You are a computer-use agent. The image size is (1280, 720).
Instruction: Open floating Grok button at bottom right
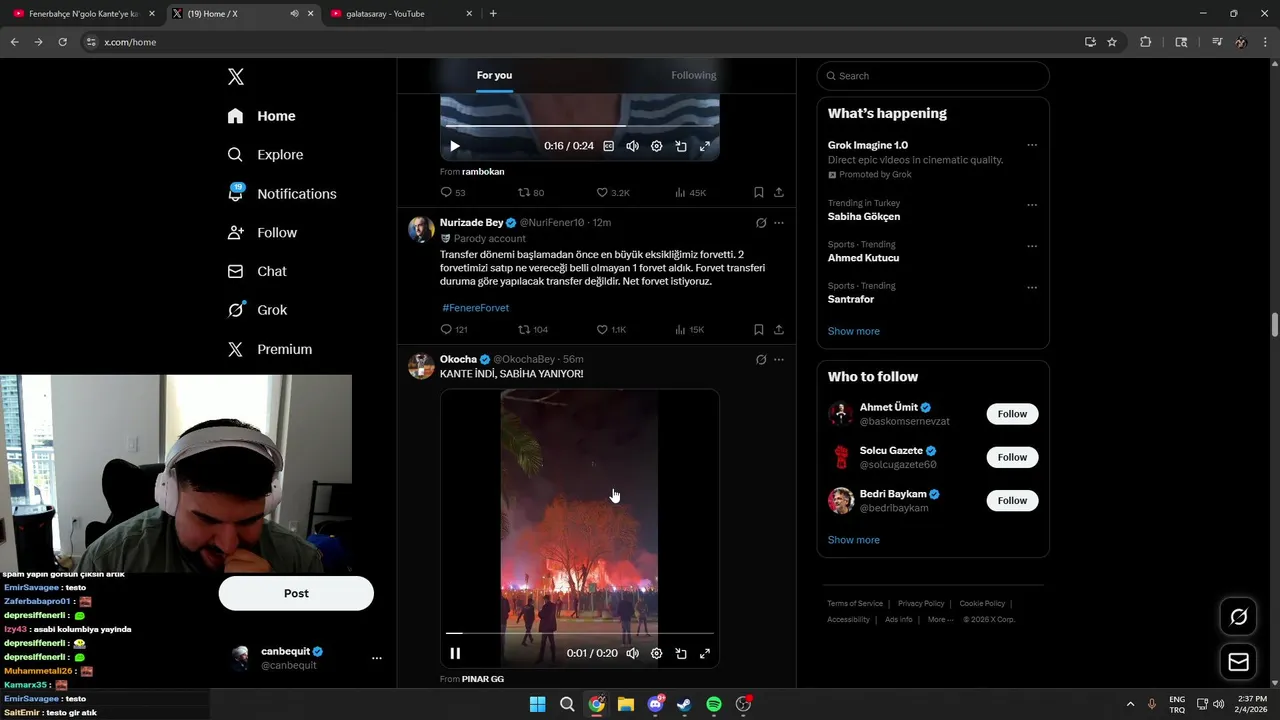tap(1238, 617)
